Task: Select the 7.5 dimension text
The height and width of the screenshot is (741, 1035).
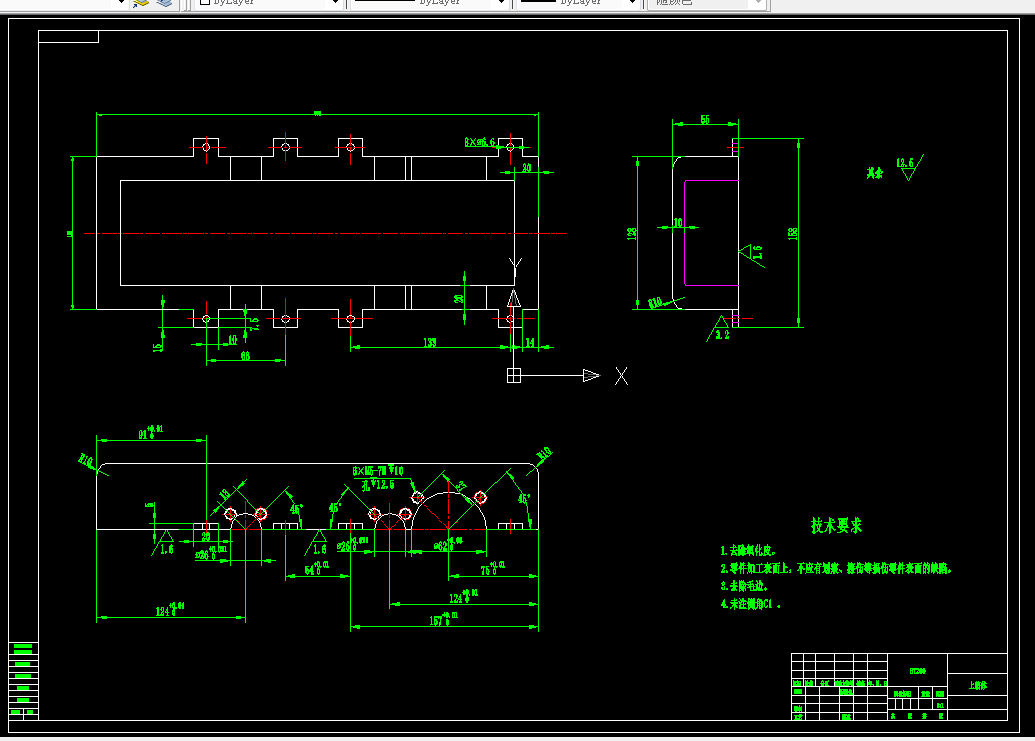Action: [x=255, y=323]
